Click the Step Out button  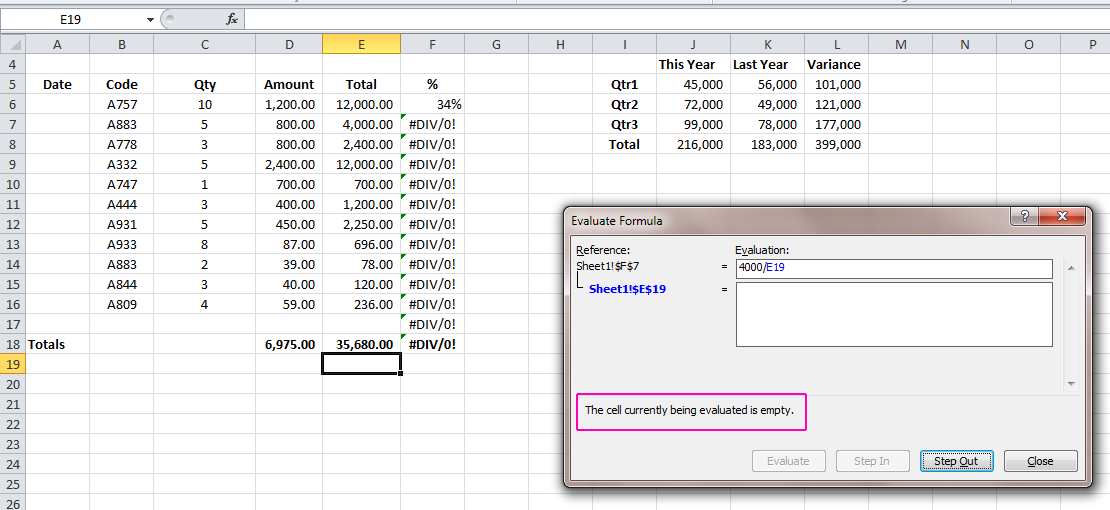tap(956, 461)
